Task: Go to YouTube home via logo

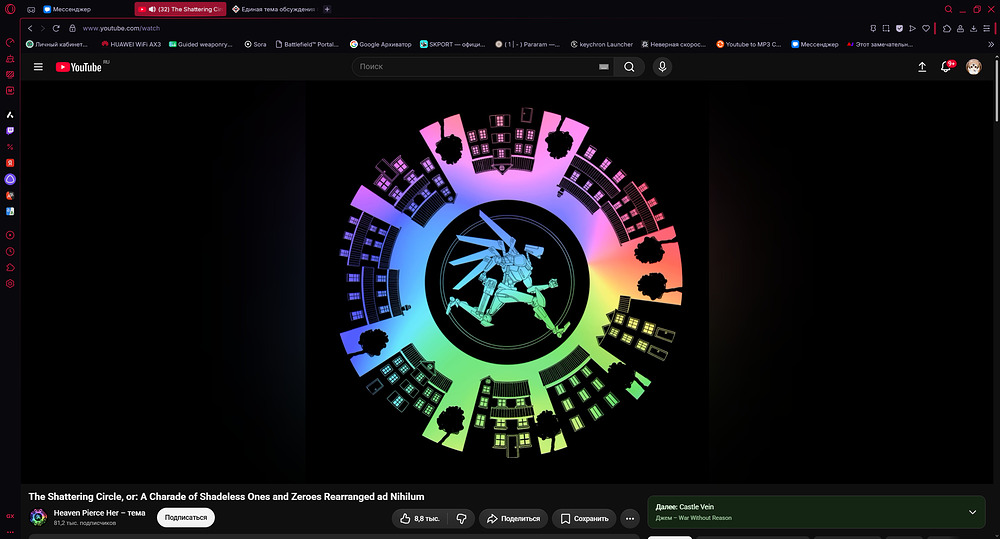Action: coord(78,67)
